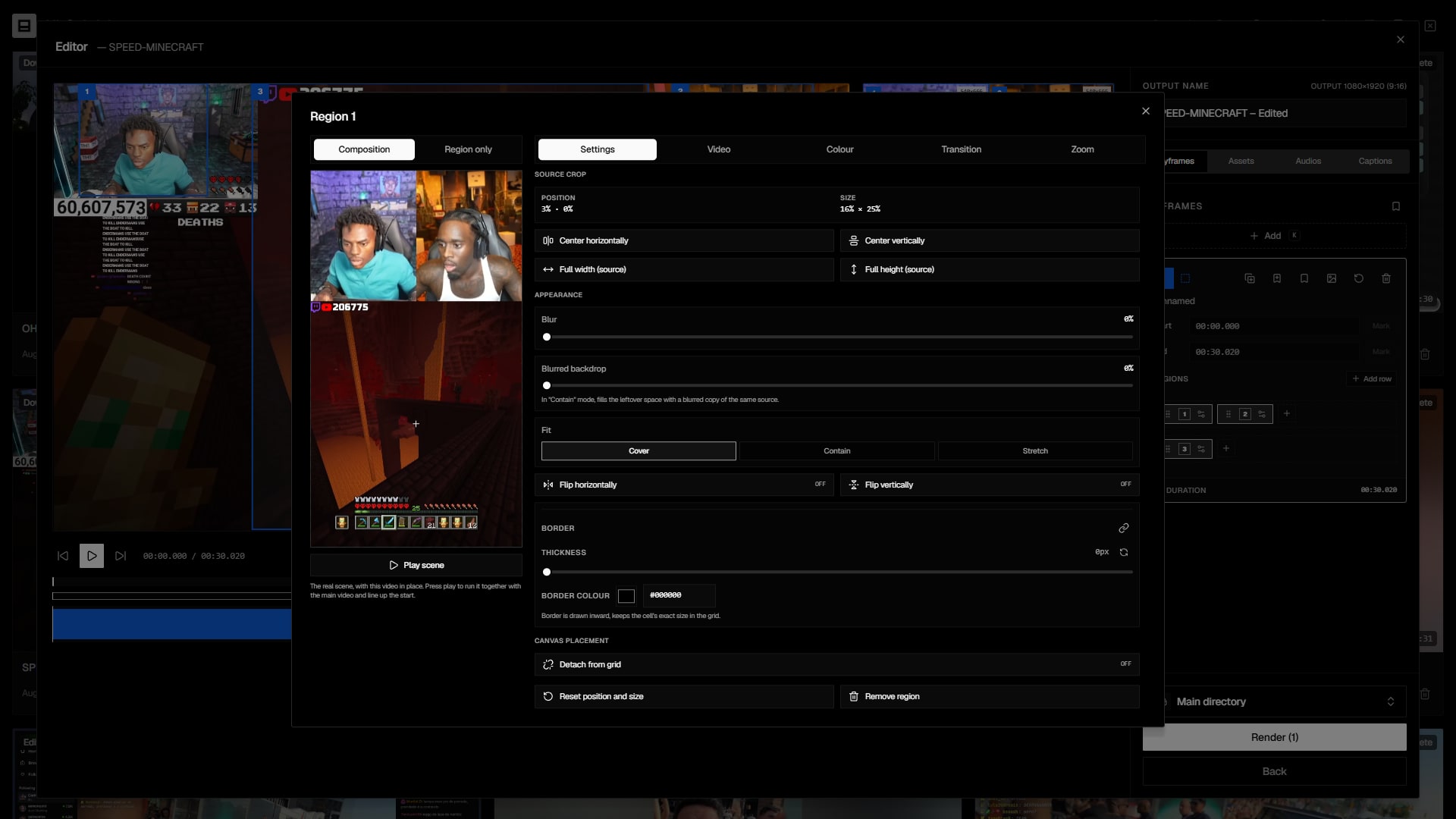Select the Stretch fit mode
The width and height of the screenshot is (1456, 819).
pos(1035,451)
